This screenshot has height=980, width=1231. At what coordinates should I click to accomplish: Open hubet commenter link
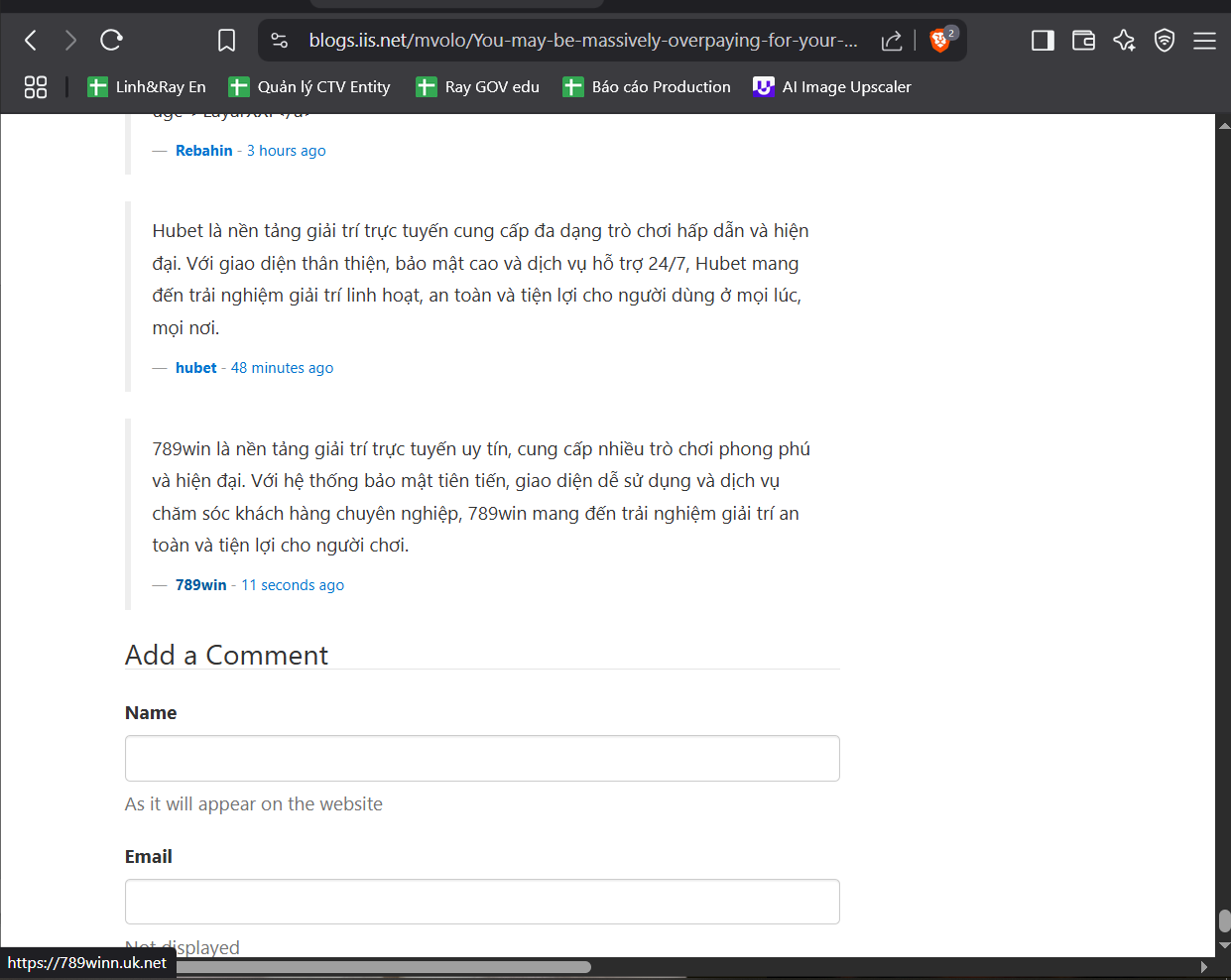coord(195,368)
